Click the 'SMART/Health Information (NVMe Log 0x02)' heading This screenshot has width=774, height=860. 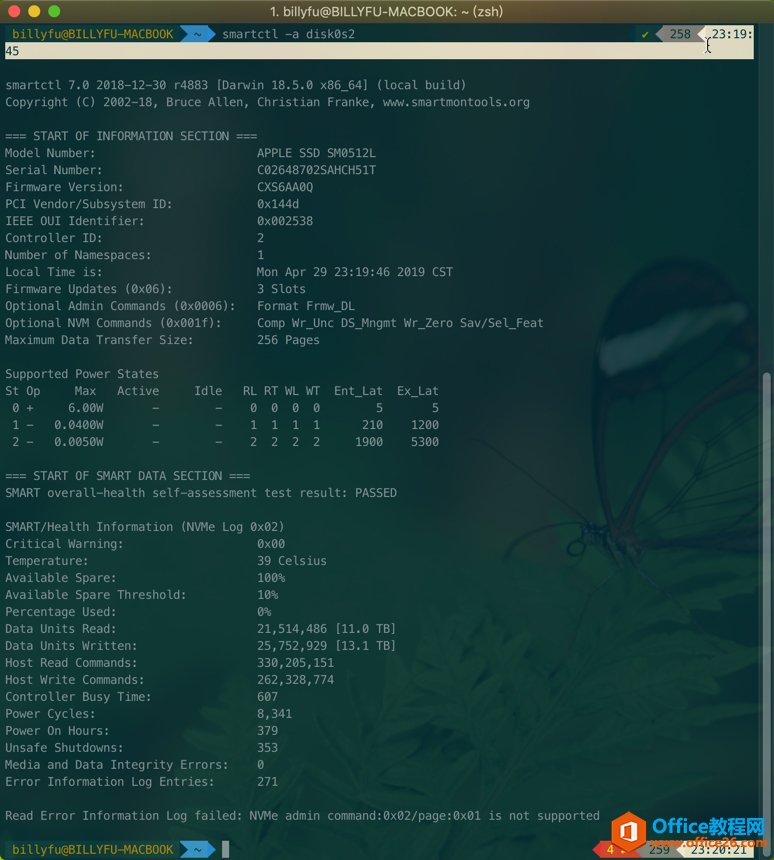(145, 527)
